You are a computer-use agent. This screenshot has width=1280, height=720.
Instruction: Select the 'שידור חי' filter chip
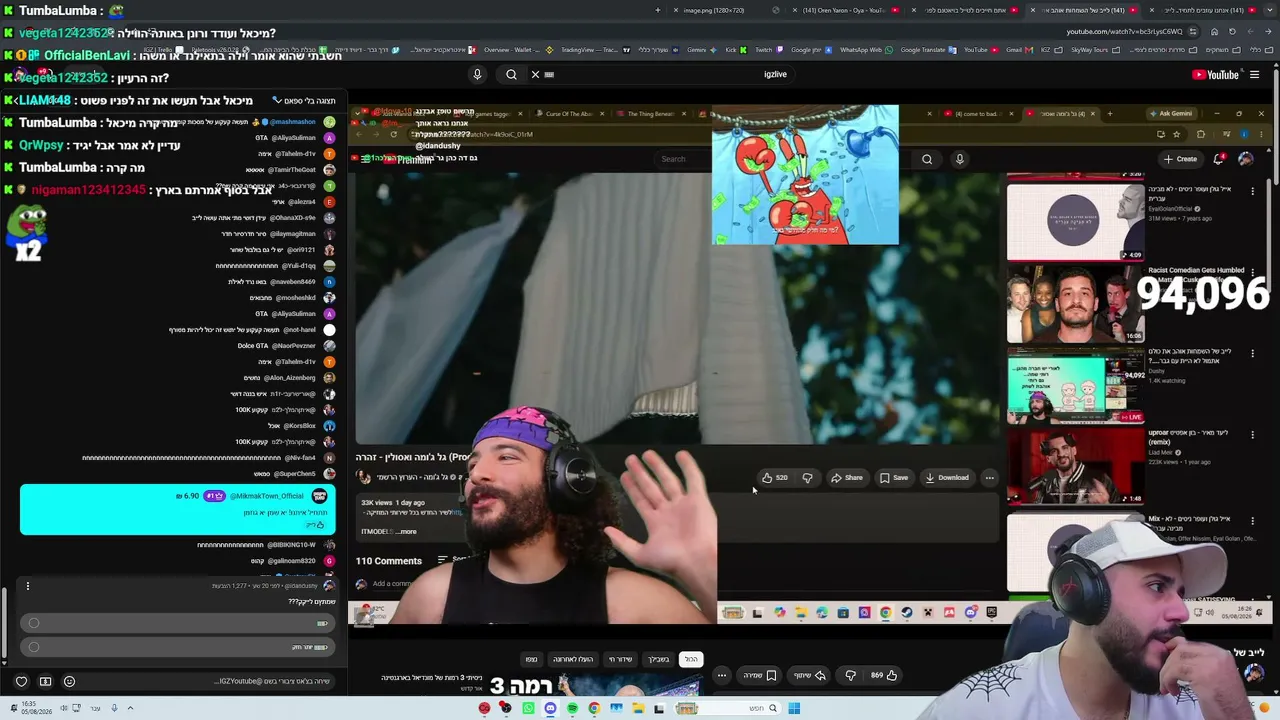click(620, 659)
